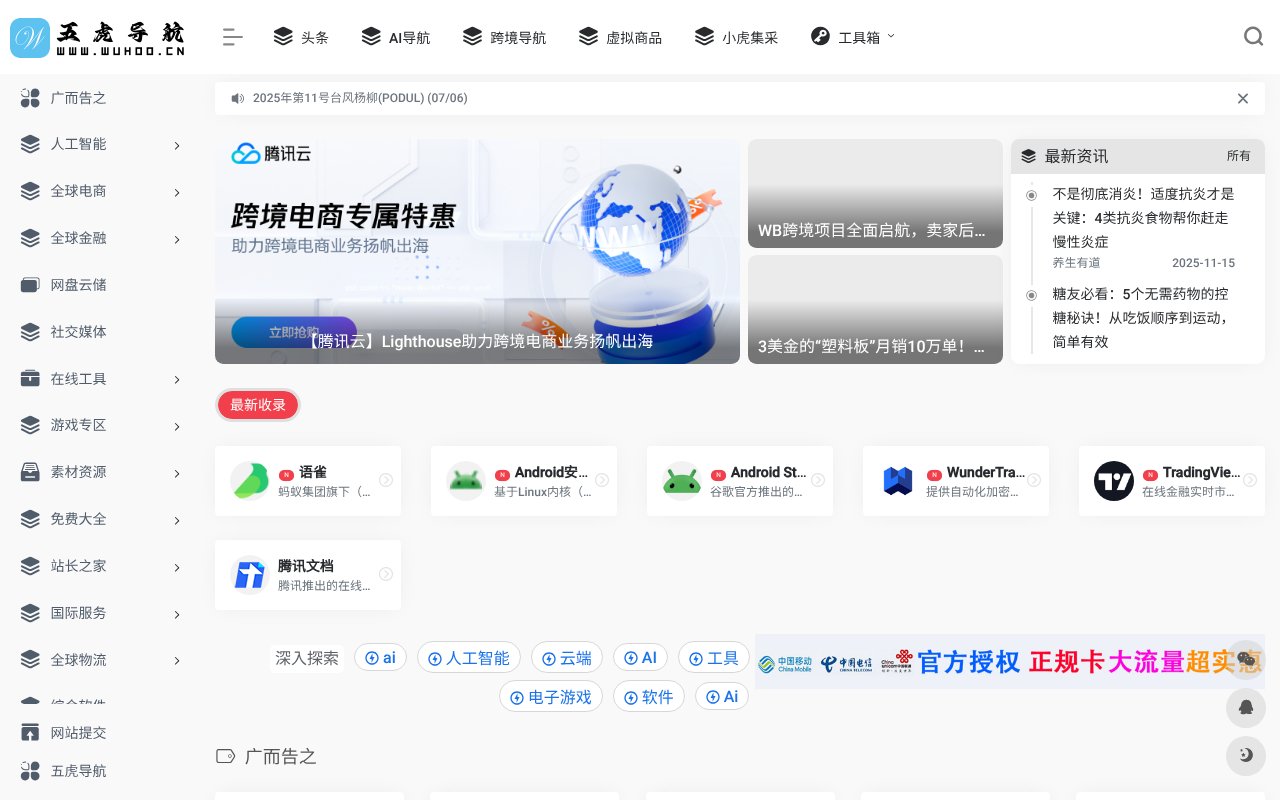Click the speaker icon in the announcement bar
The height and width of the screenshot is (800, 1280).
237,98
